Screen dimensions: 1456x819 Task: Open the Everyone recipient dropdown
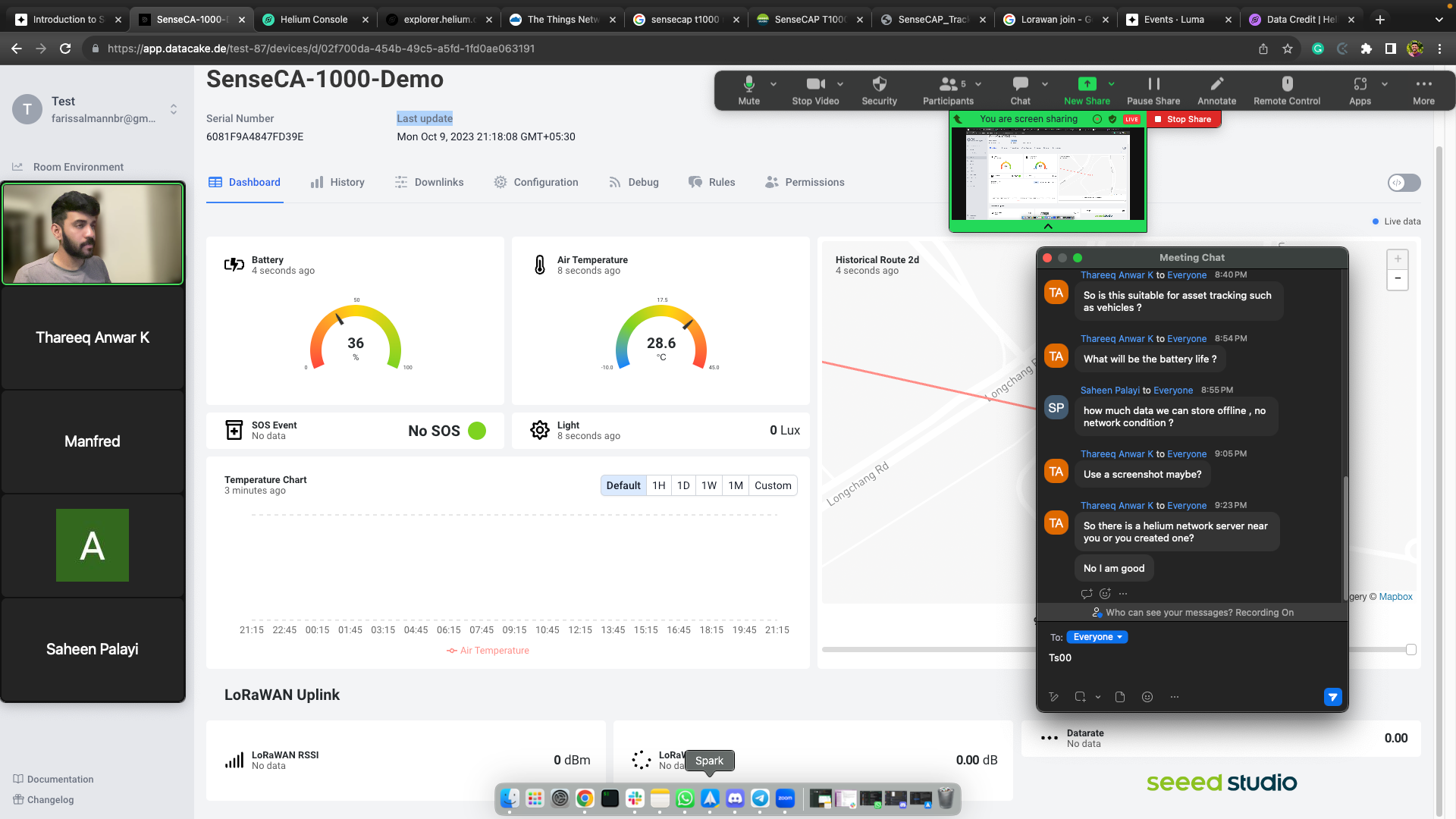1097,637
